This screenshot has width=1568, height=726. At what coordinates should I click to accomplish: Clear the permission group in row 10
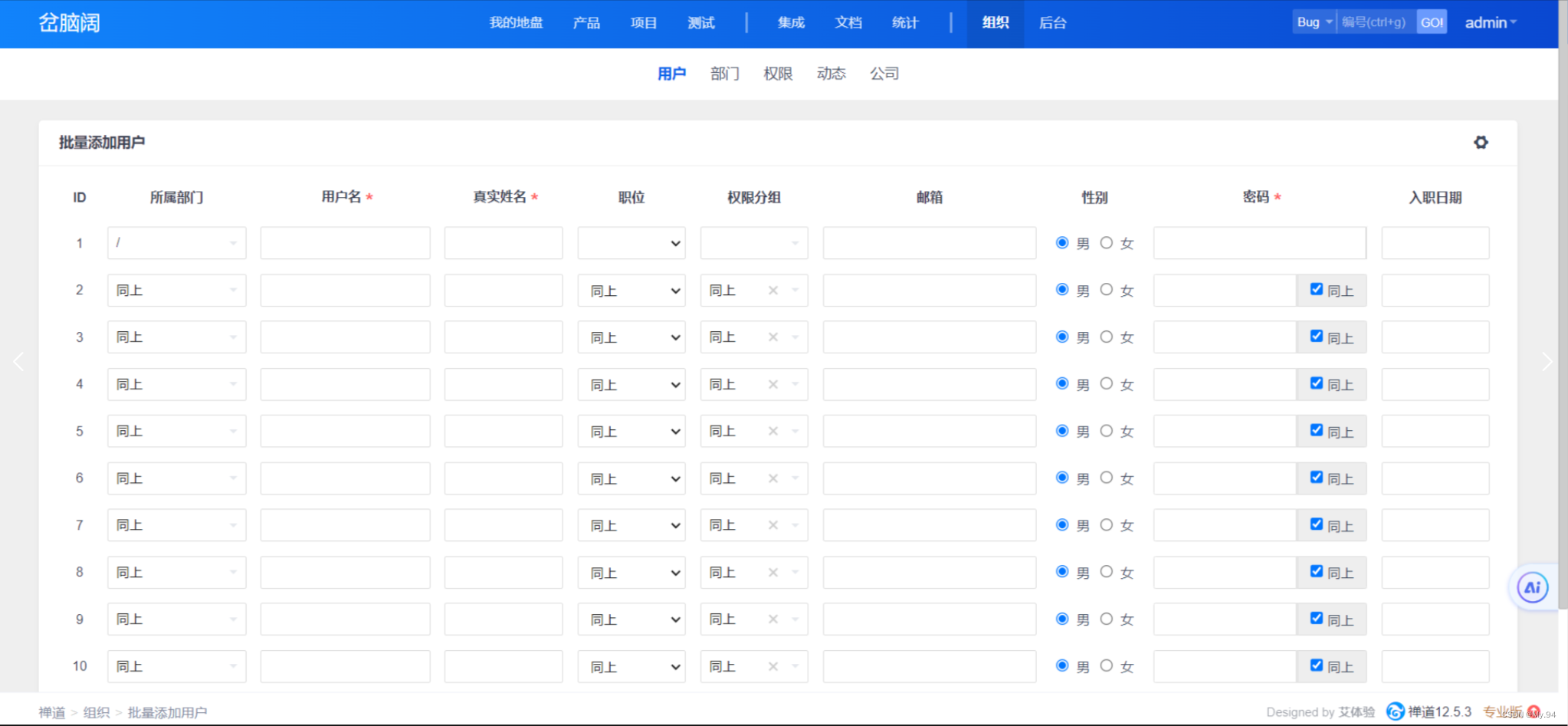[773, 666]
